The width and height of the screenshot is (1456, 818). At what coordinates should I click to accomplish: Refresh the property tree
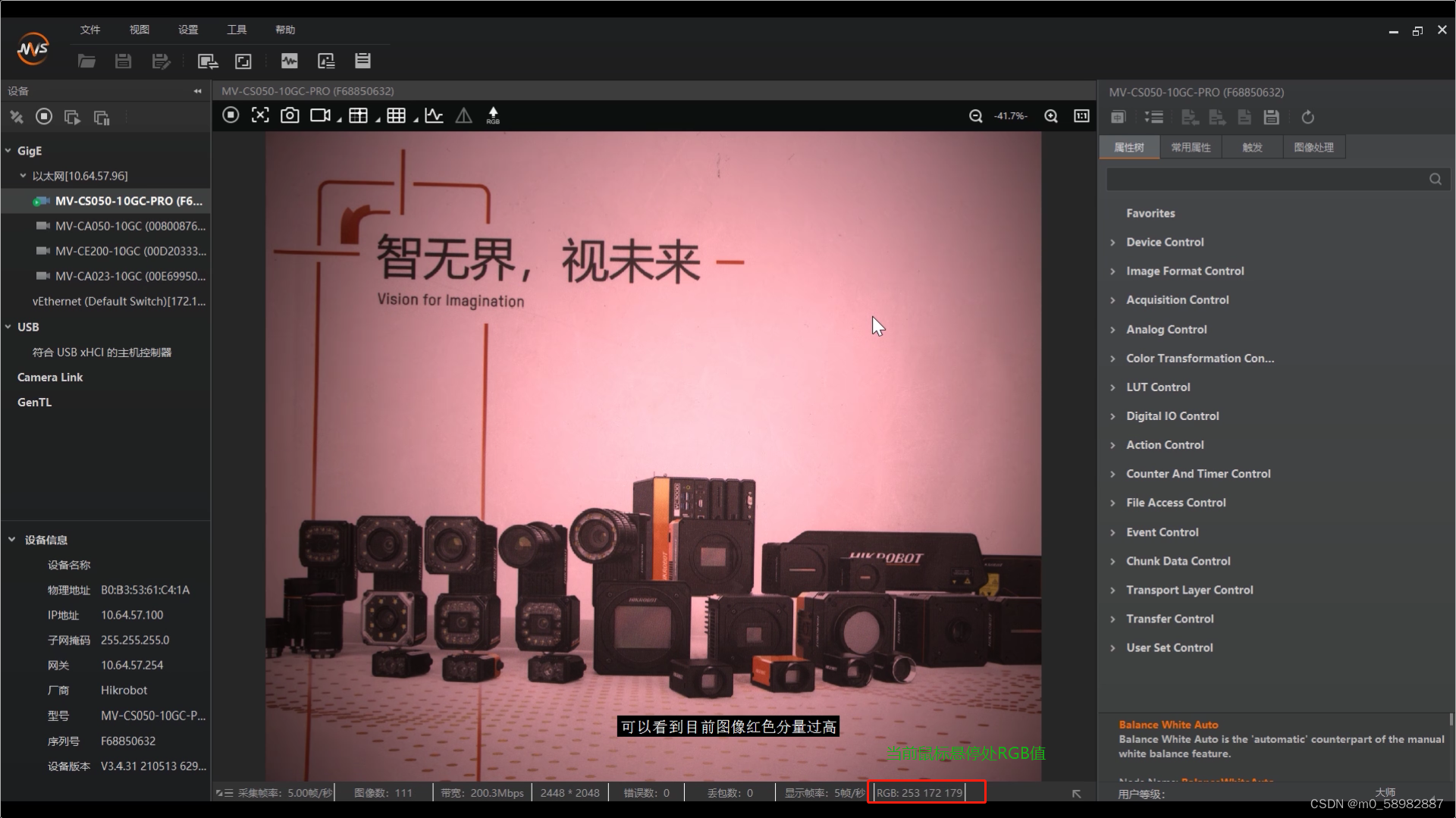tap(1307, 117)
